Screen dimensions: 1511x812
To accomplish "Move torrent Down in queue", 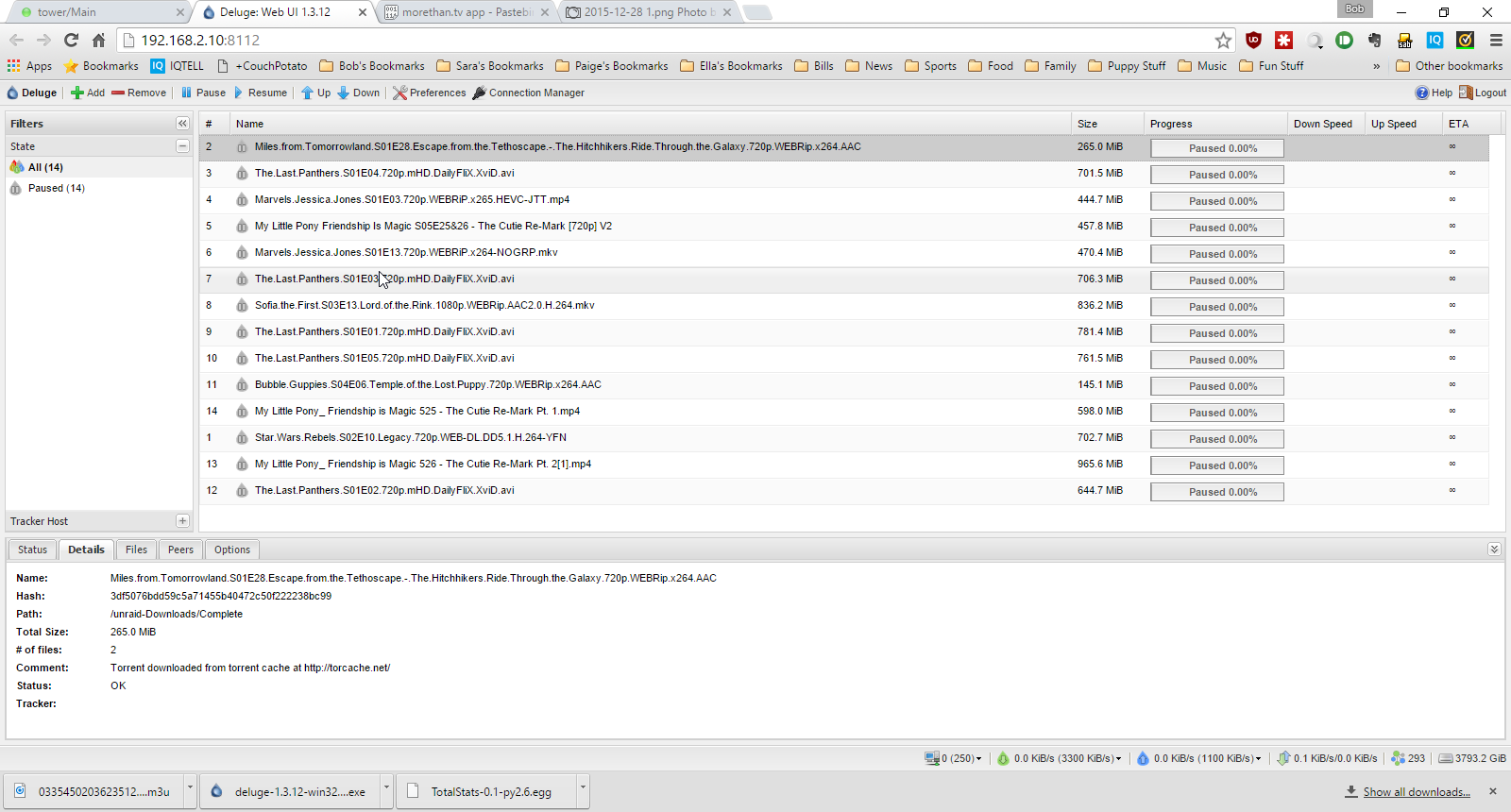I will tap(358, 93).
